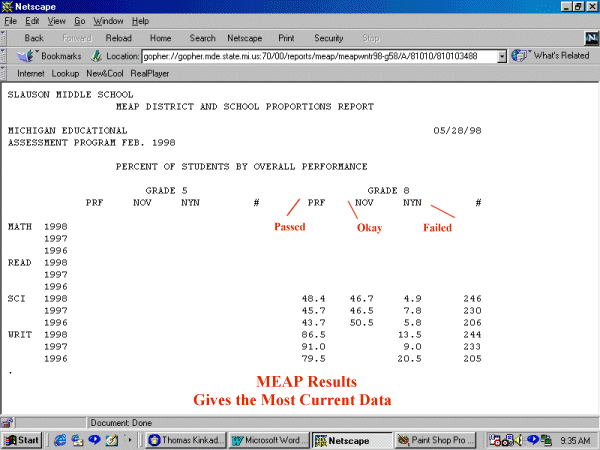Click inside the Location URL field

point(318,56)
